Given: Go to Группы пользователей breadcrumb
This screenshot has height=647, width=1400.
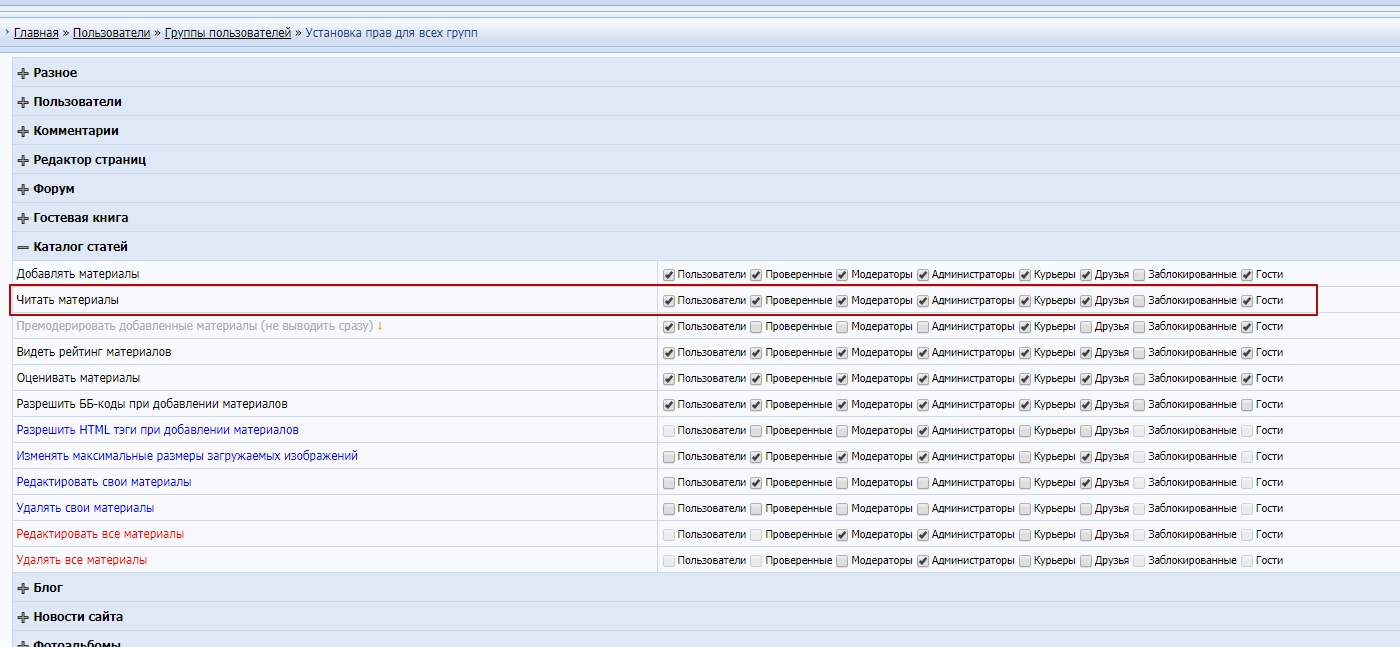Looking at the screenshot, I should point(228,33).
